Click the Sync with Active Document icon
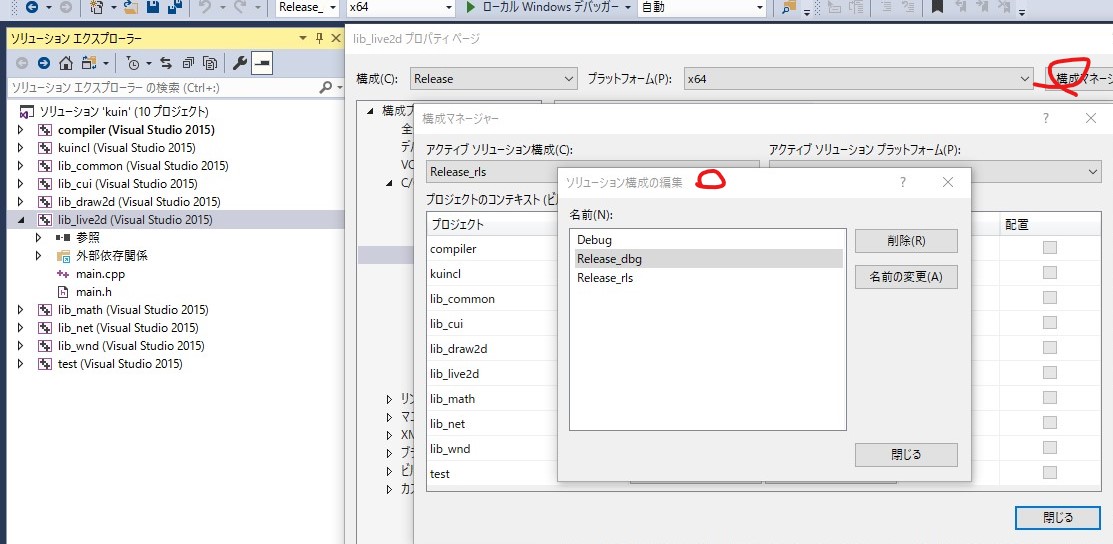This screenshot has height=544, width=1113. 166,63
